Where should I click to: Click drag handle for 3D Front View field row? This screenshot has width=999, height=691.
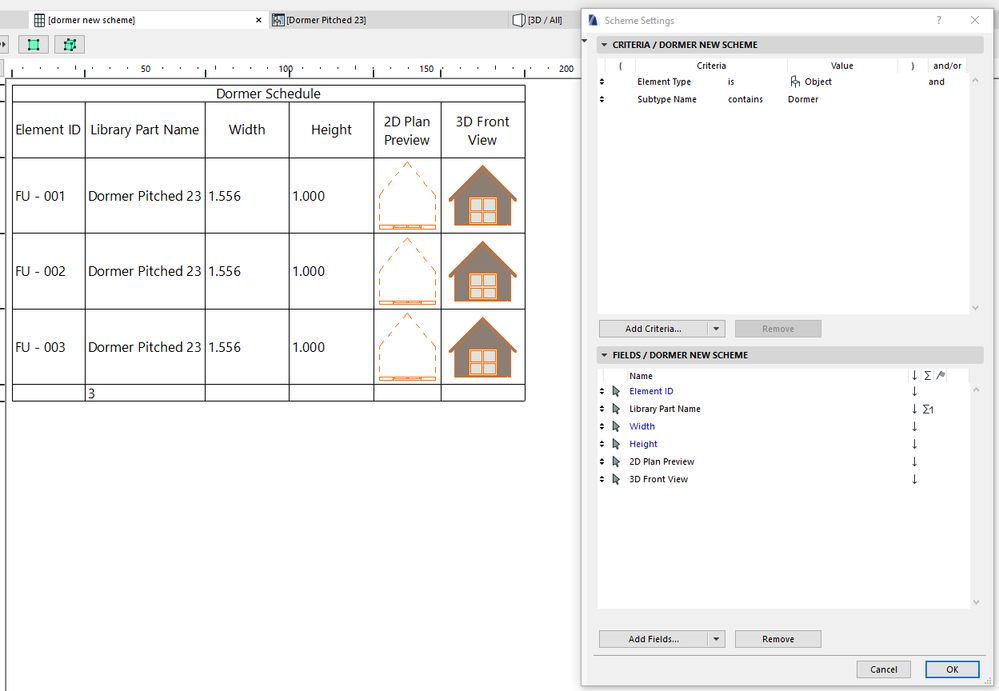pyautogui.click(x=601, y=479)
